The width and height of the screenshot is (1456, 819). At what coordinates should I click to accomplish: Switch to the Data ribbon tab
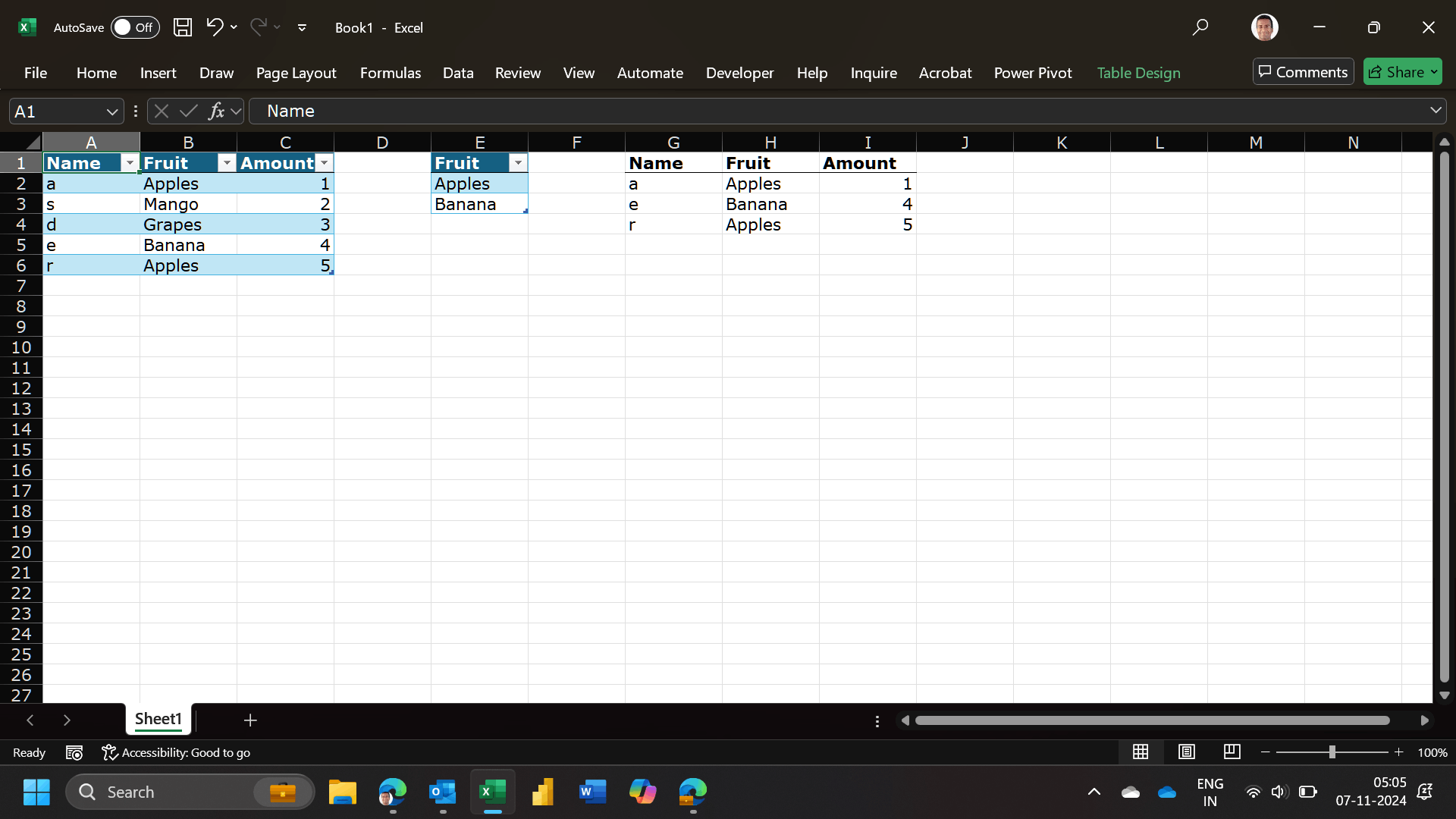[458, 73]
